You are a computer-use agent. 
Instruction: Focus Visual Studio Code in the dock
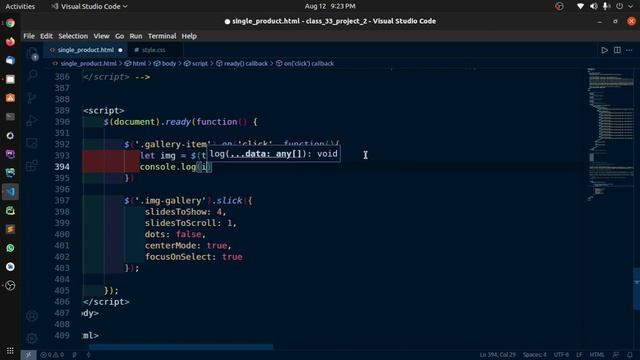coord(10,192)
